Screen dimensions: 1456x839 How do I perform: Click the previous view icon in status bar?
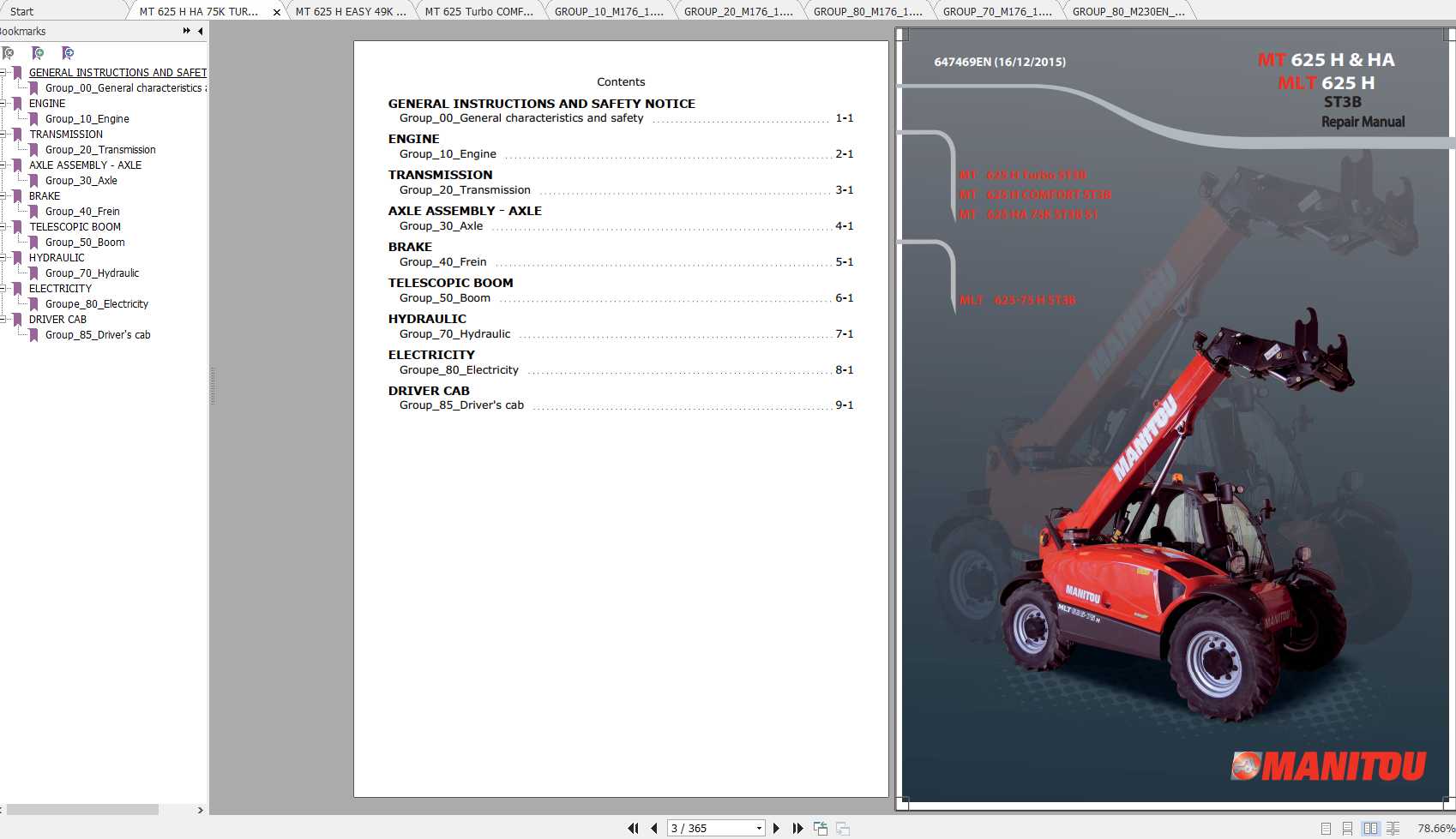coord(821,828)
